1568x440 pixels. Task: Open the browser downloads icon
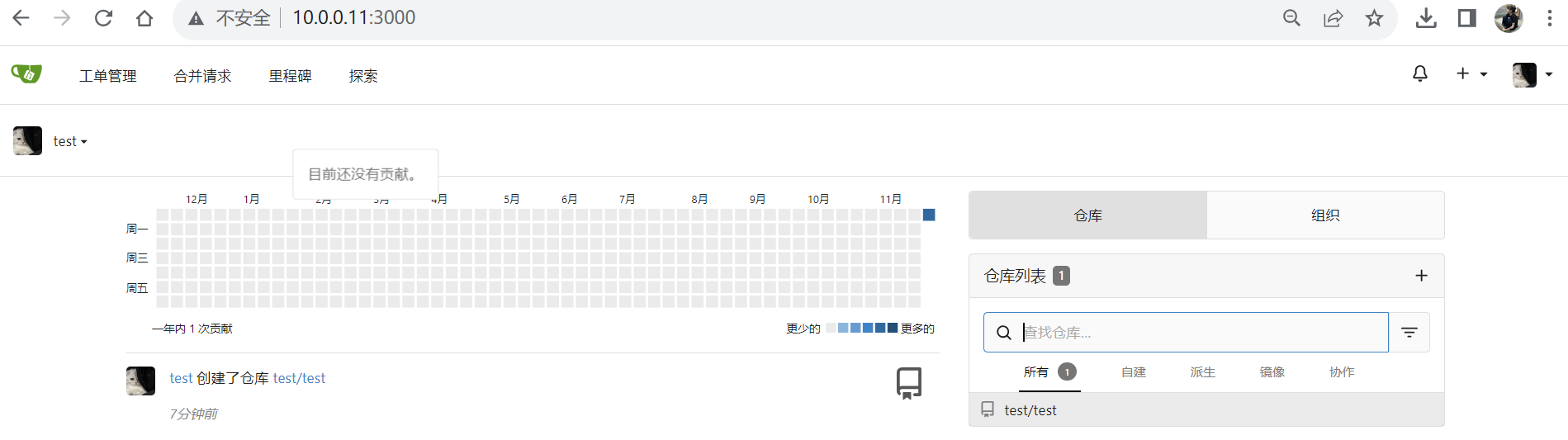click(x=1426, y=18)
